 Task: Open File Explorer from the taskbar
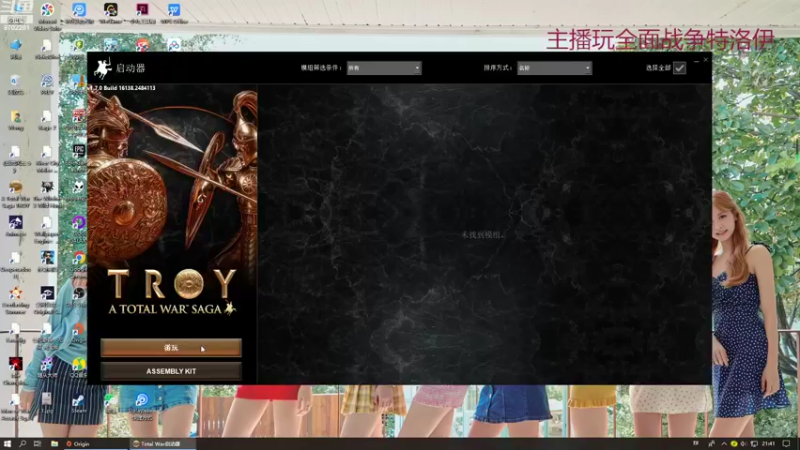[54, 443]
